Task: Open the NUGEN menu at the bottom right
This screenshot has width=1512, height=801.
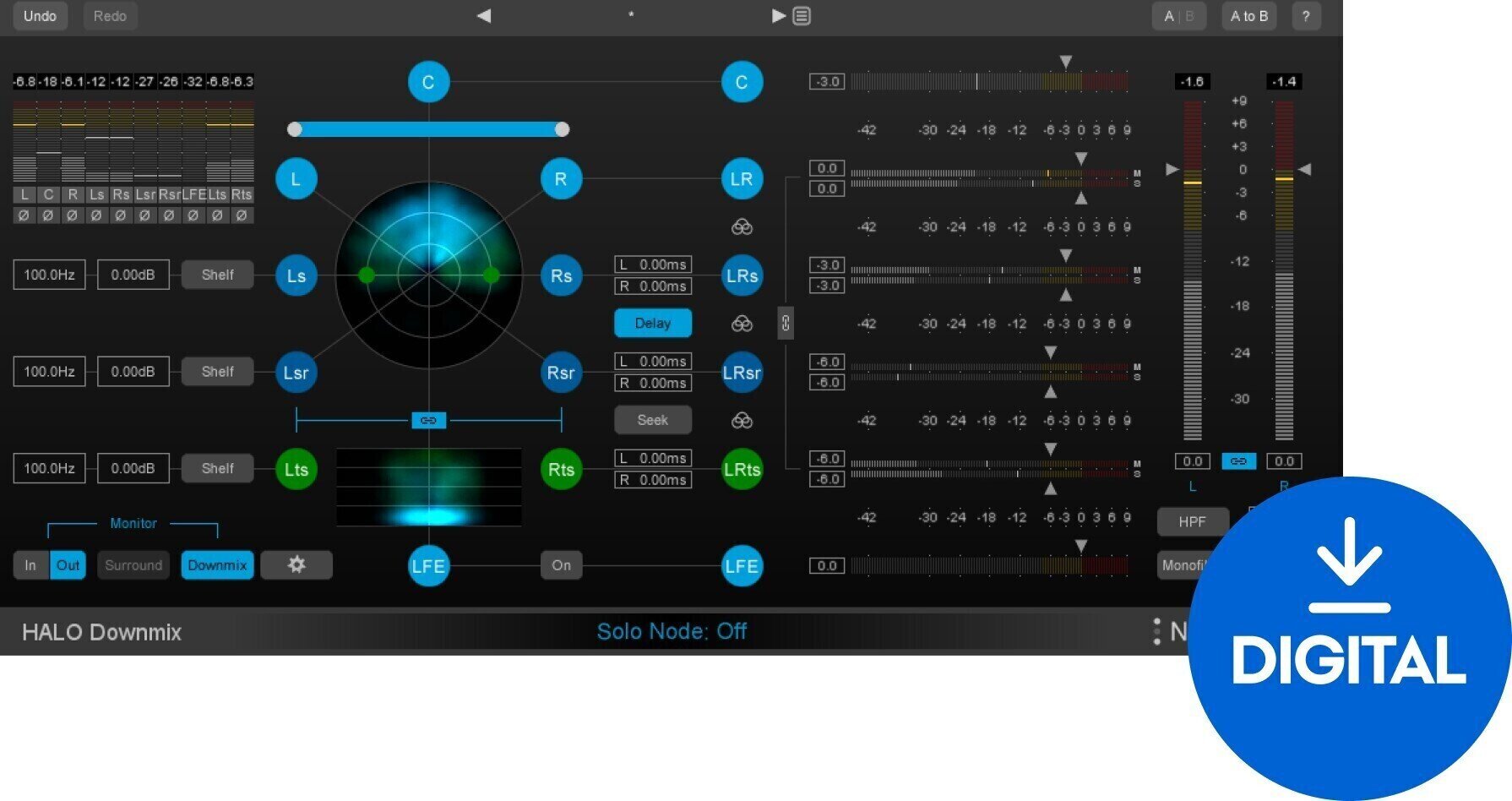Action: tap(1156, 631)
